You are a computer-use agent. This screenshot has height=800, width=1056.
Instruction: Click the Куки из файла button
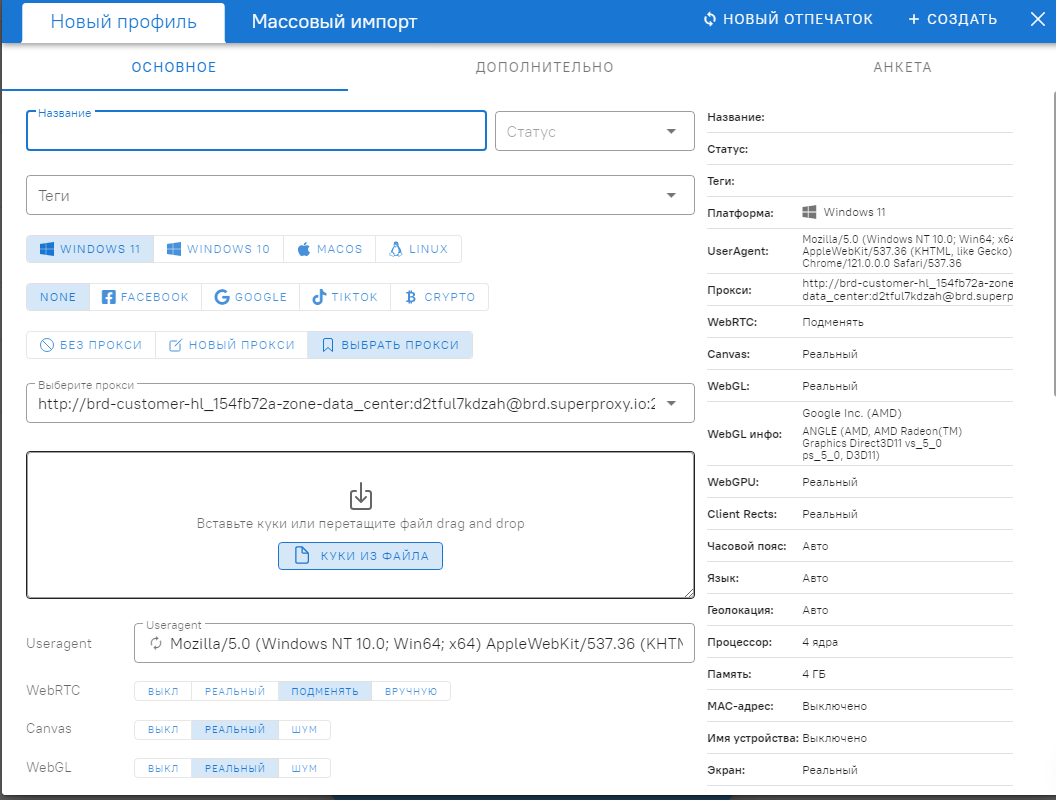click(360, 556)
